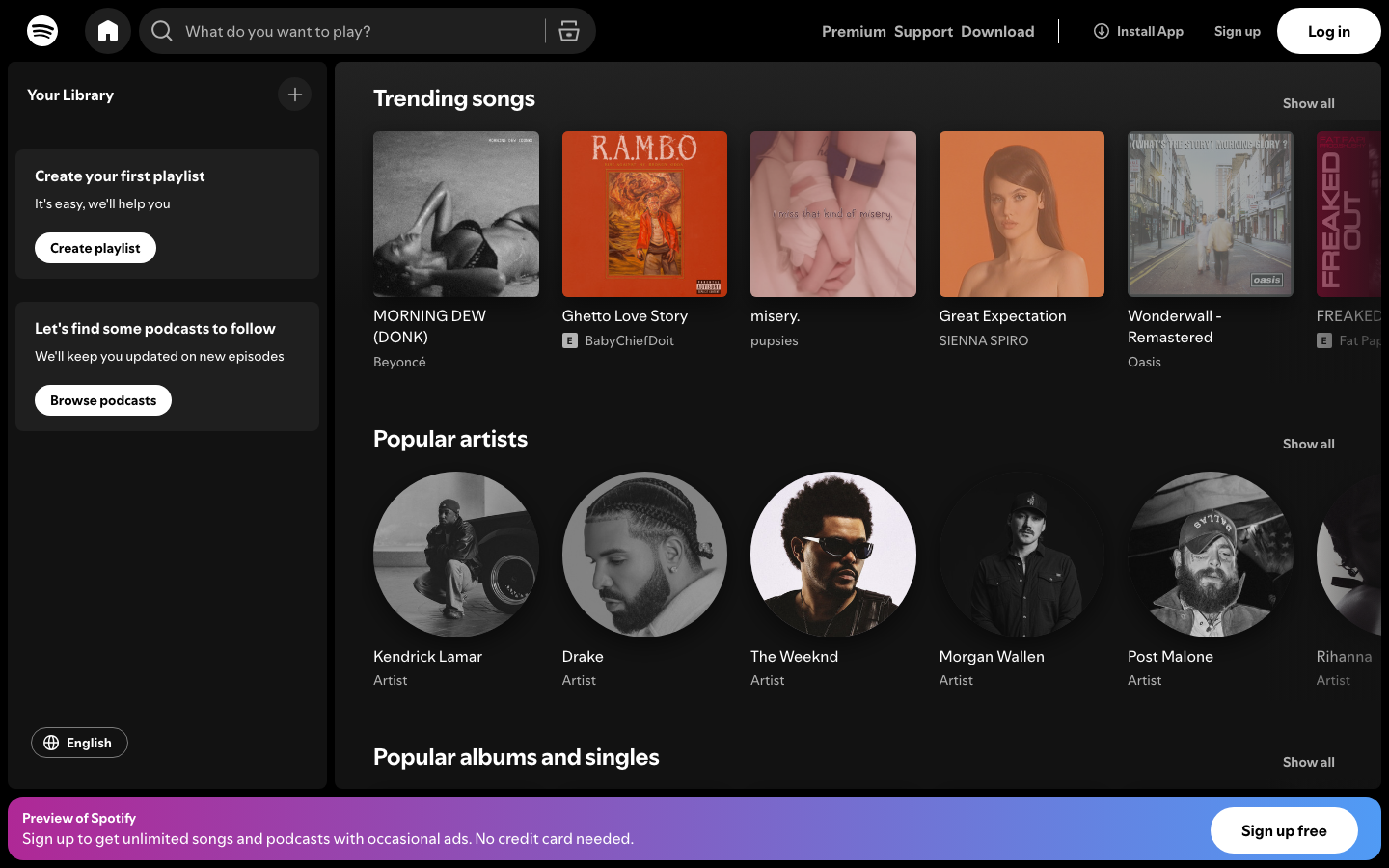Click the Create playlist button
Screen dimensions: 1389x868
[x=95, y=248]
